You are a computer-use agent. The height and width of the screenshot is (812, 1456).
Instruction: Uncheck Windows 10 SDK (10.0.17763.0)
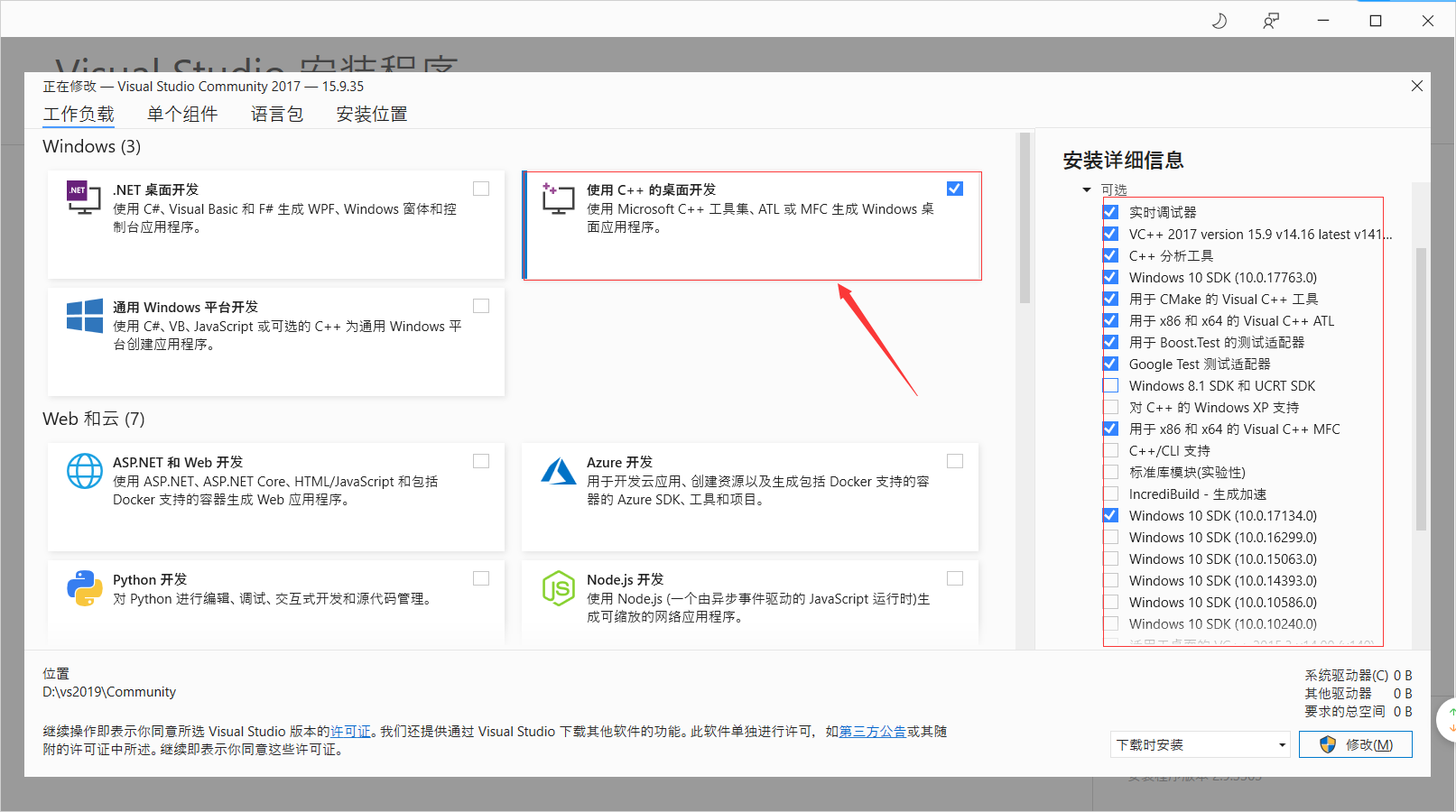(x=1111, y=277)
